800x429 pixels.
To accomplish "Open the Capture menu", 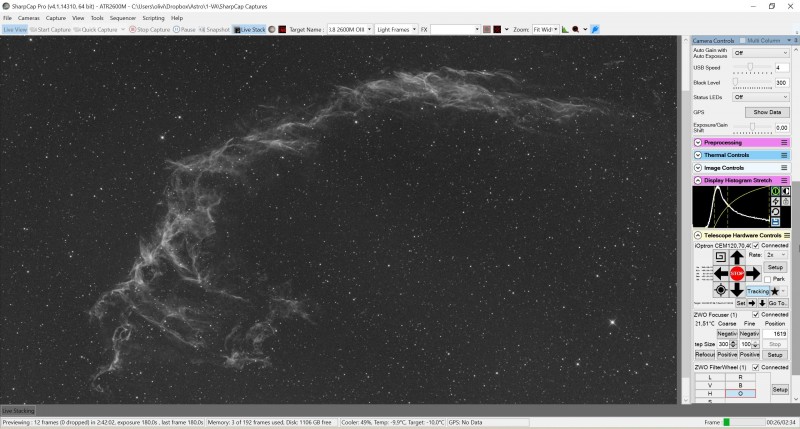I will [56, 18].
